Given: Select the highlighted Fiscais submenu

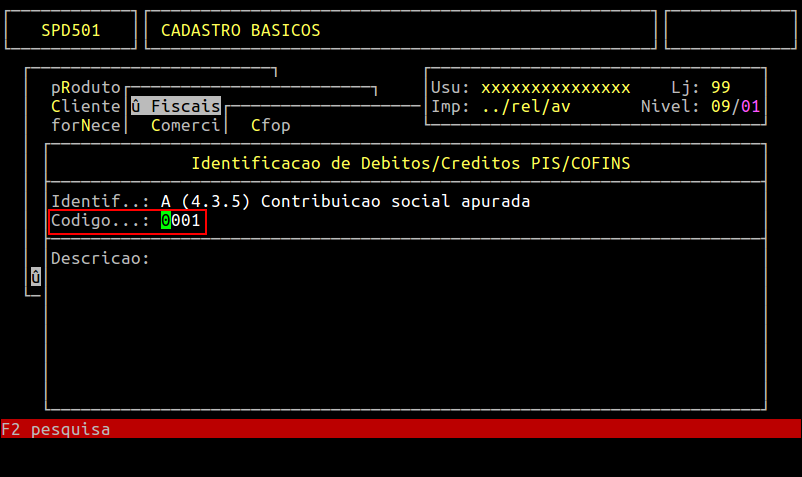Looking at the screenshot, I should pyautogui.click(x=175, y=106).
